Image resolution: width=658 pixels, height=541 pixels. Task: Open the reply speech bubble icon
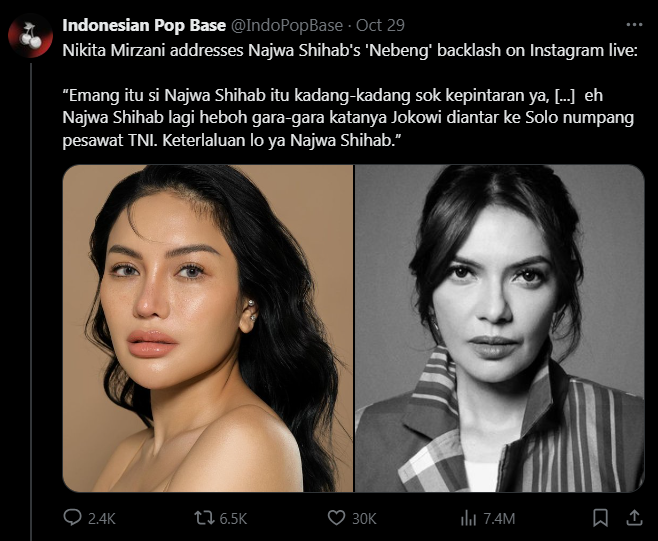tap(72, 517)
